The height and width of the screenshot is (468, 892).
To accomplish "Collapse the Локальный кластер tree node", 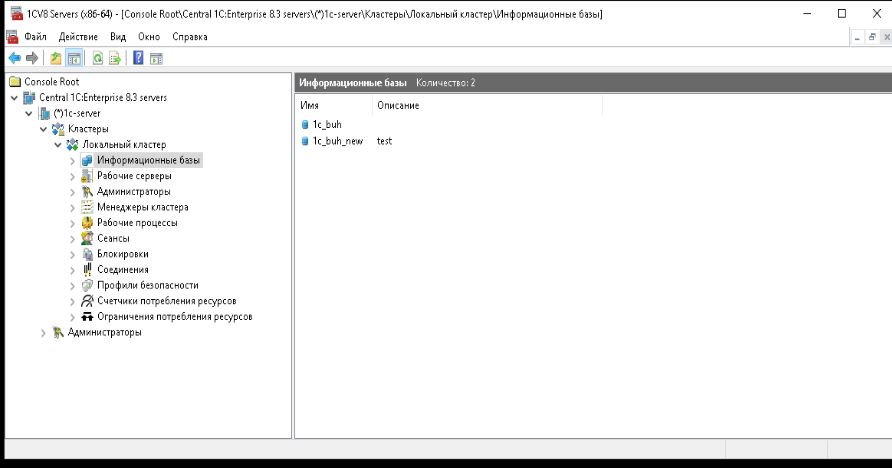I will pyautogui.click(x=57, y=145).
